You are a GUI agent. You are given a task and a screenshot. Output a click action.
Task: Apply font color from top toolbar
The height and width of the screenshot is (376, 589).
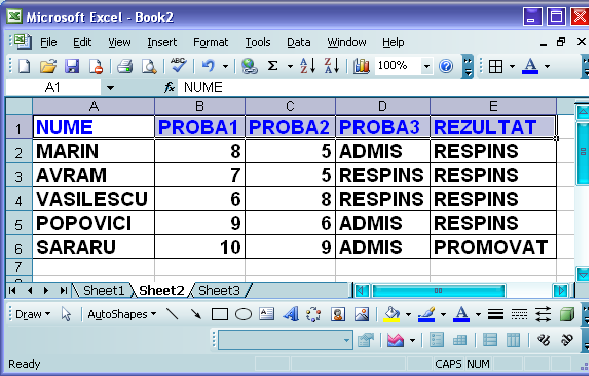[530, 66]
